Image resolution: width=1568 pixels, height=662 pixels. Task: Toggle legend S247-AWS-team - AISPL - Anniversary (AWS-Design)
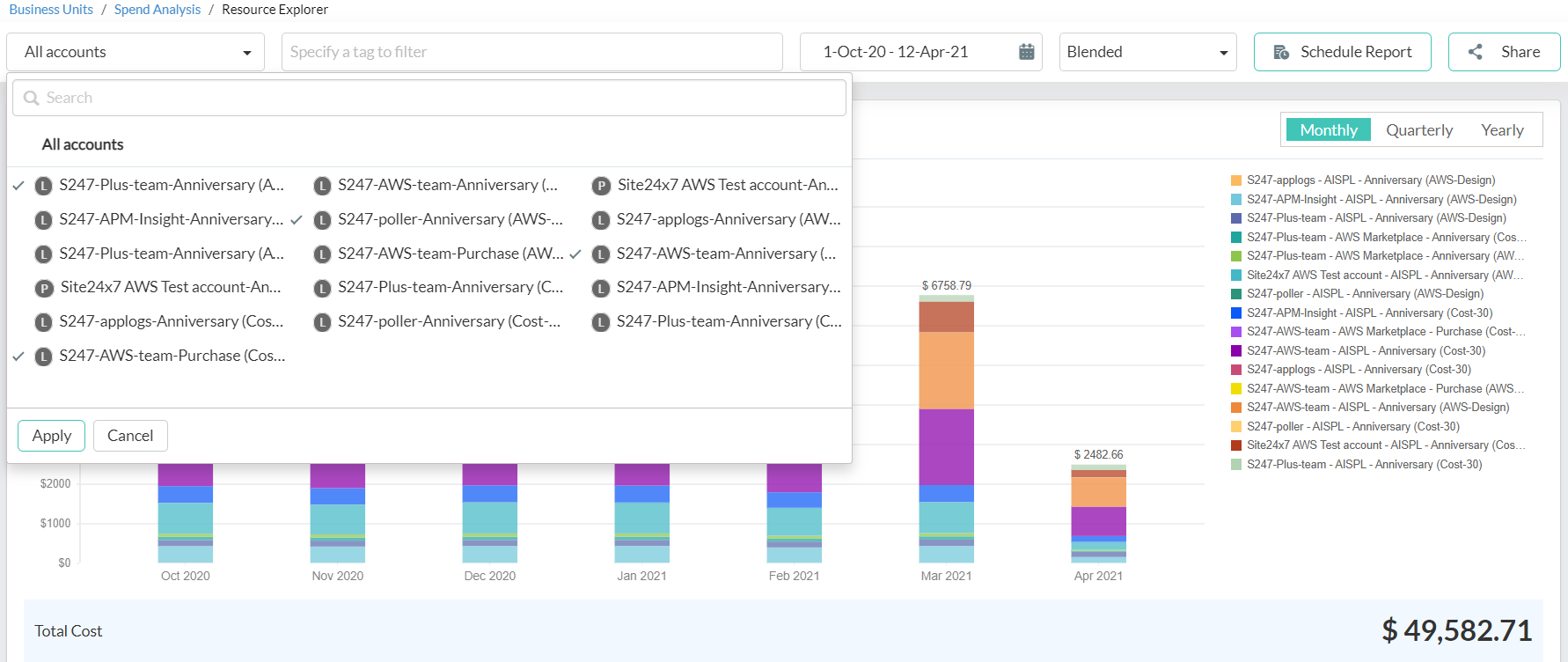click(1378, 408)
